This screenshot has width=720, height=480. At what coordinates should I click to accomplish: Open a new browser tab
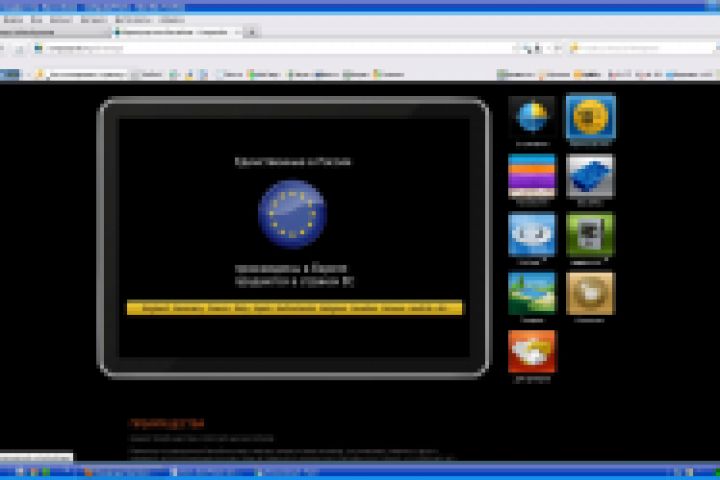tap(252, 32)
